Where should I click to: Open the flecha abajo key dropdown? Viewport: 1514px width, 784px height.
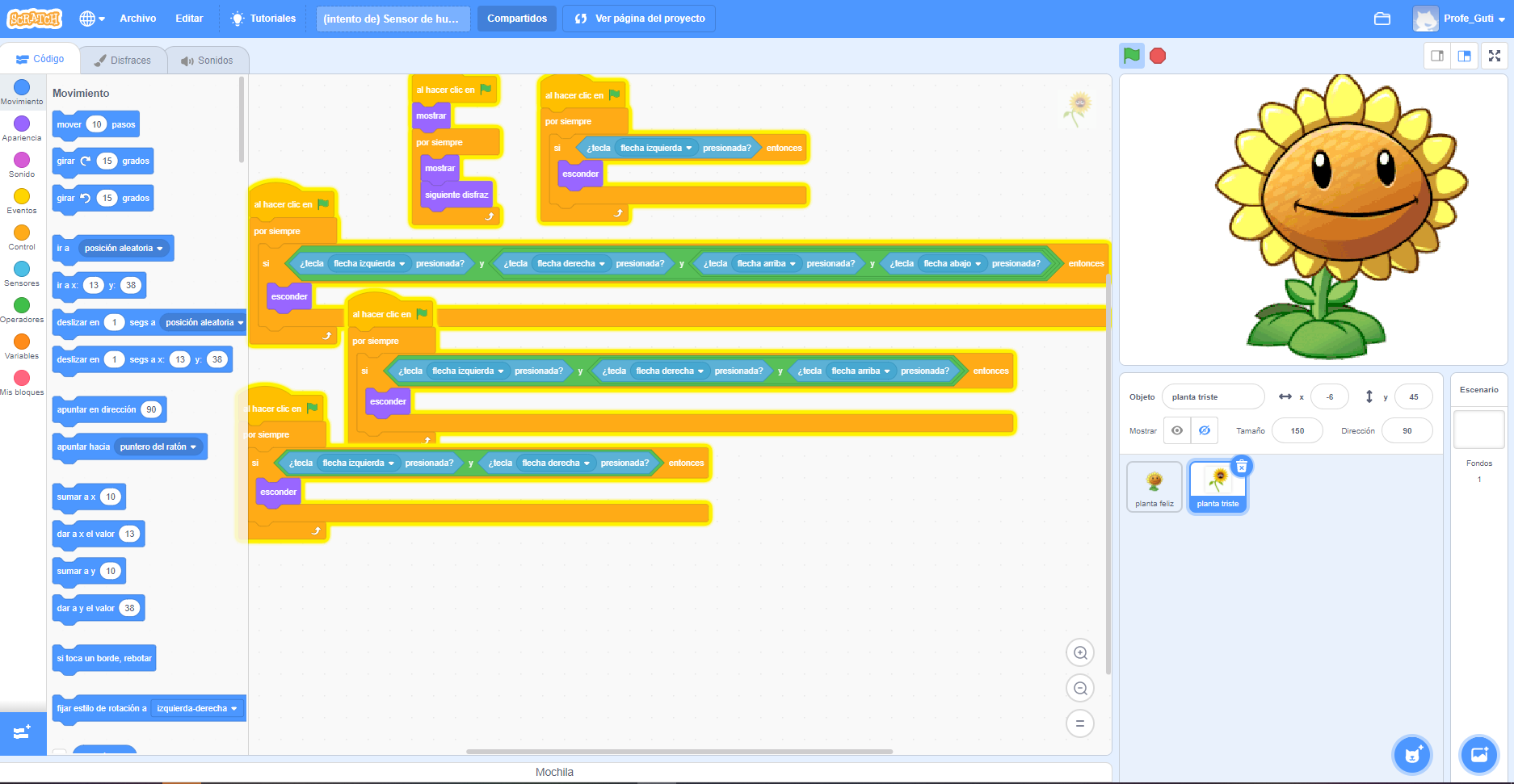pyautogui.click(x=952, y=263)
